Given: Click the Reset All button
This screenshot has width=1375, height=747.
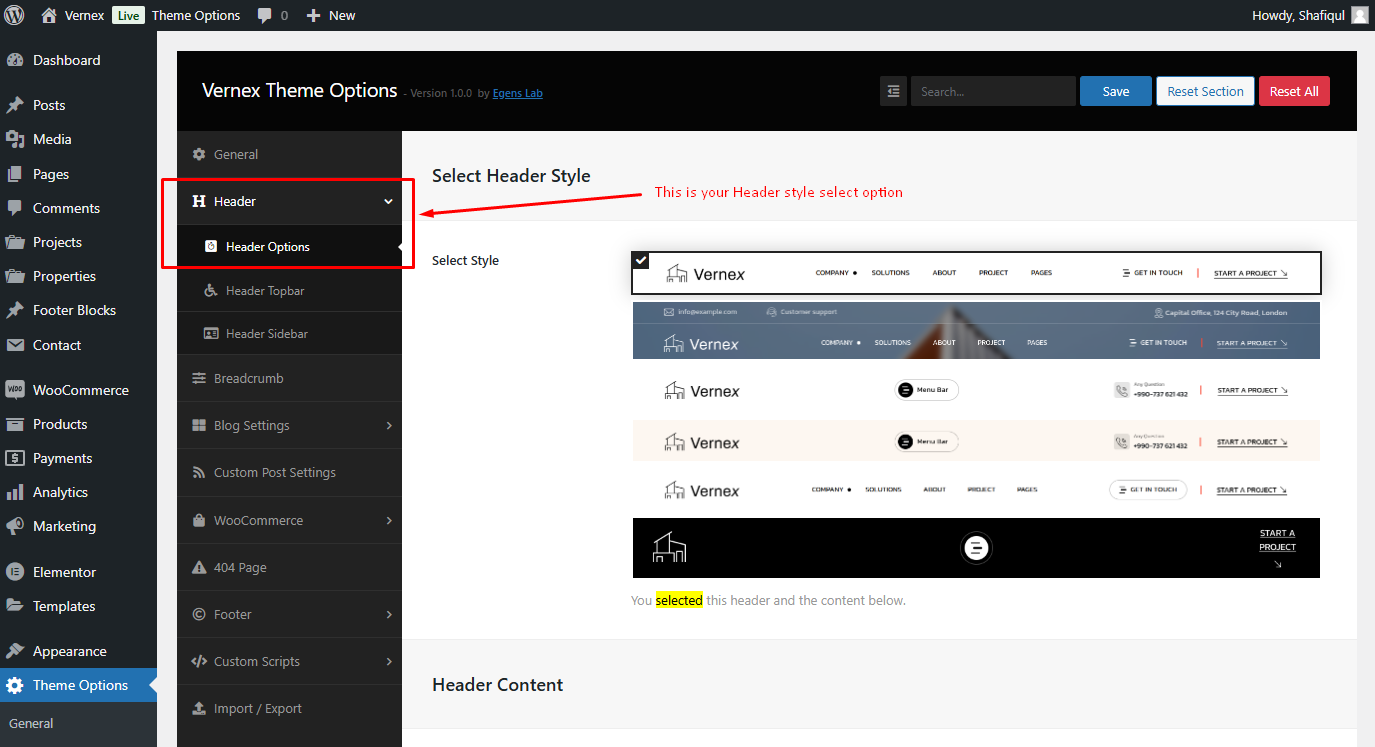Looking at the screenshot, I should coord(1294,91).
